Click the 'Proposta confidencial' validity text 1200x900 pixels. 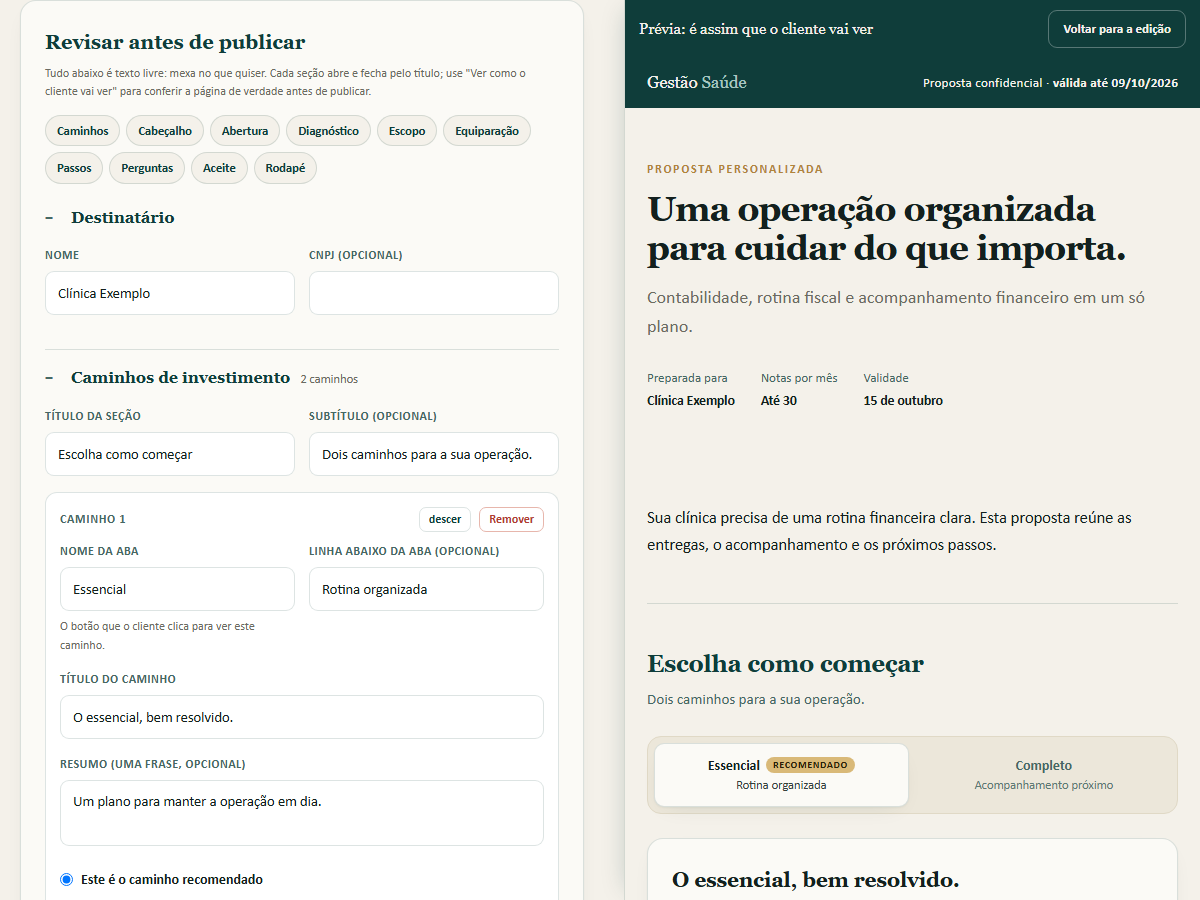point(1050,83)
